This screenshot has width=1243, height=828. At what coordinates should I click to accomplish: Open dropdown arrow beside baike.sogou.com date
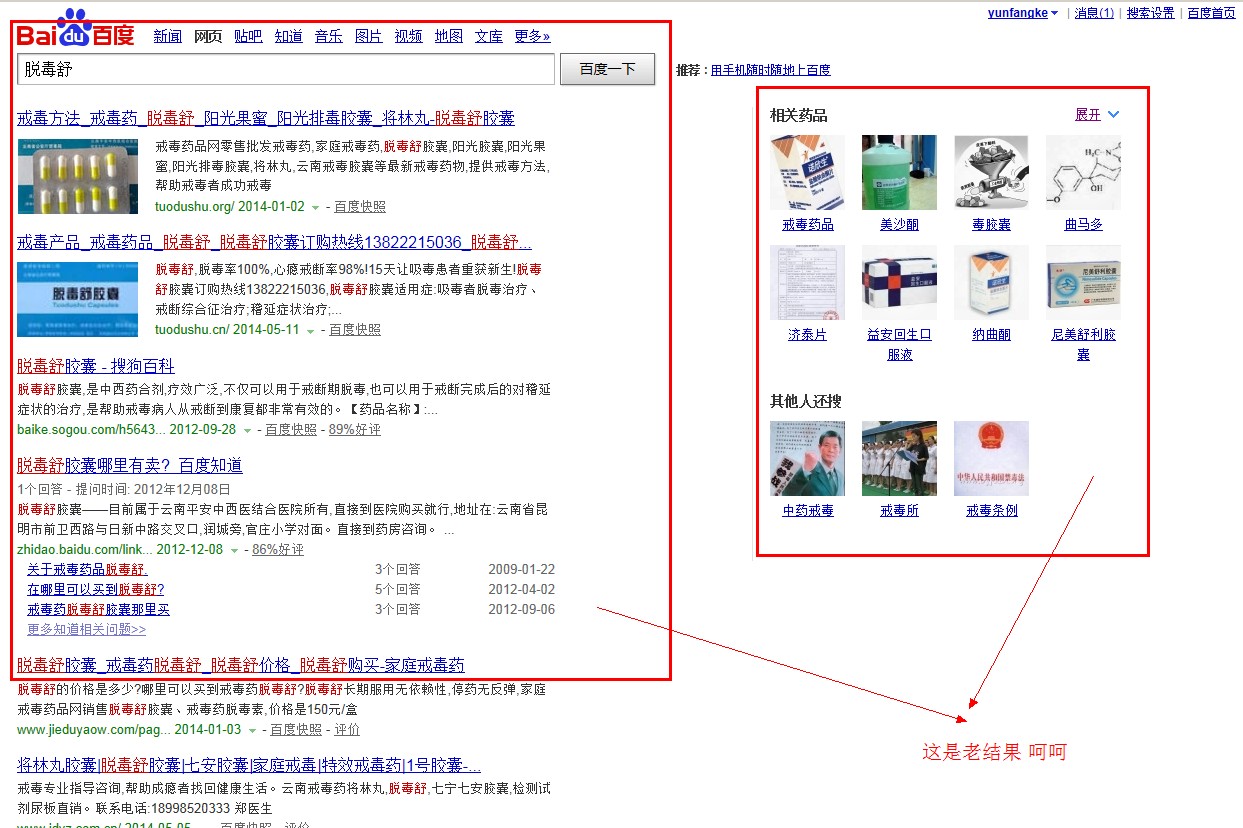pyautogui.click(x=248, y=430)
